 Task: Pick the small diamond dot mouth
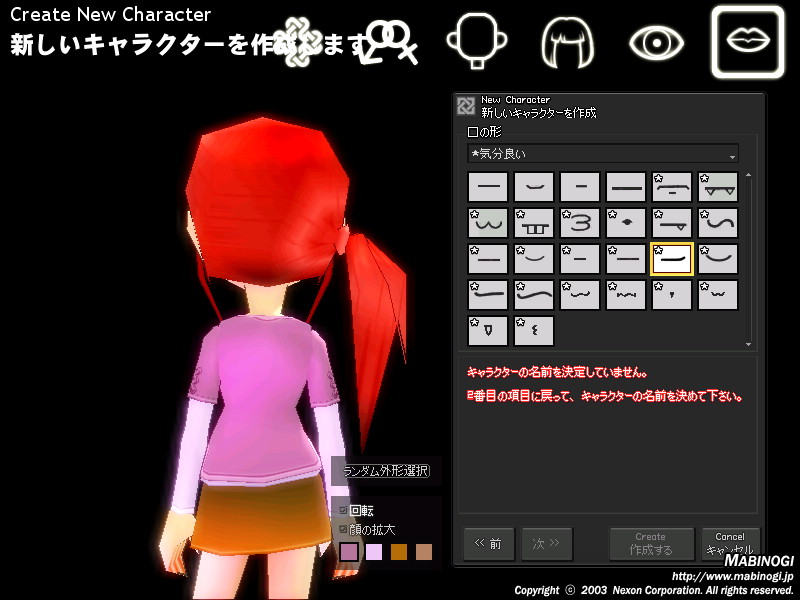point(626,223)
